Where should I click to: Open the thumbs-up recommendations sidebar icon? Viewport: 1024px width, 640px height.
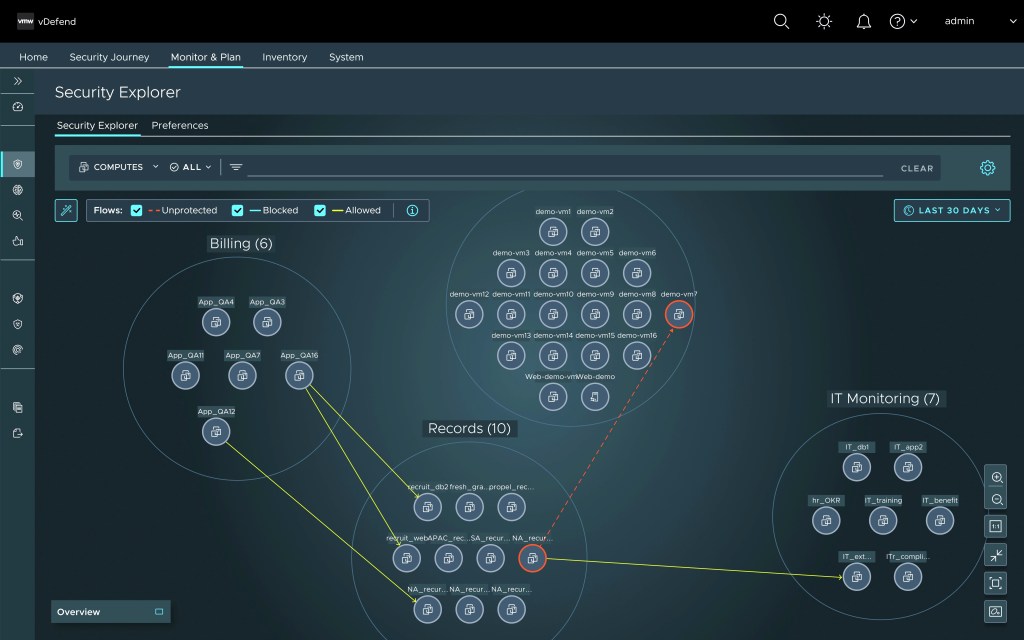point(18,241)
